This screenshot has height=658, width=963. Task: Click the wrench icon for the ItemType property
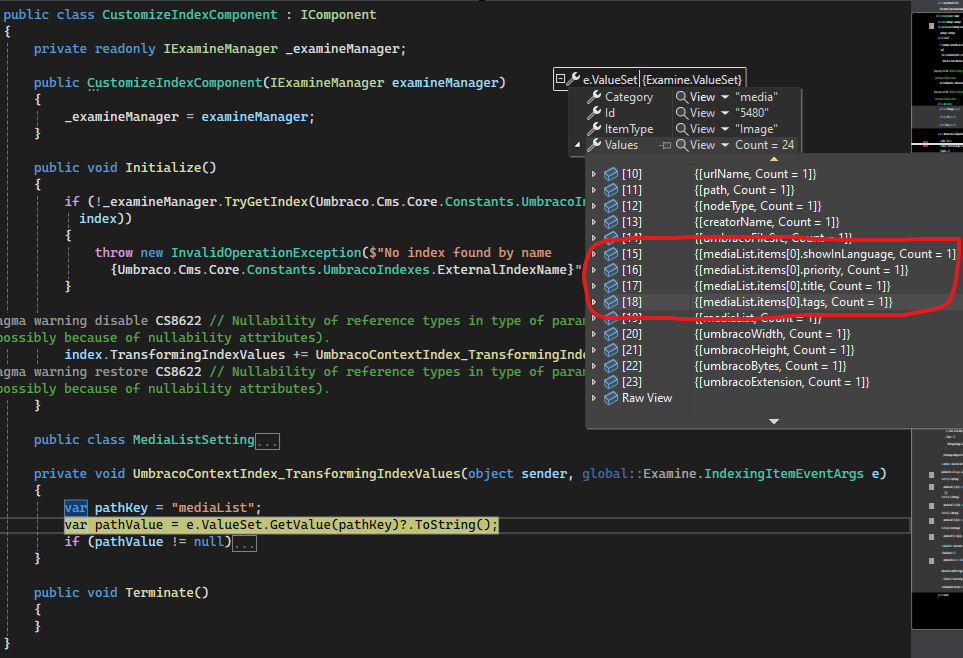tap(594, 128)
